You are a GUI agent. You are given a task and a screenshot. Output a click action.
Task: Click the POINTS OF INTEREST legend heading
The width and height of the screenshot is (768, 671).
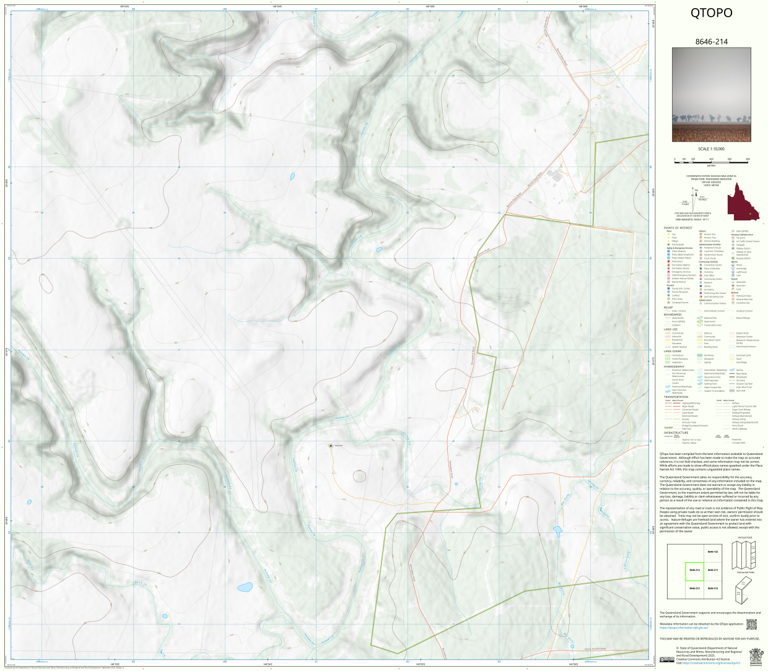coord(678,228)
